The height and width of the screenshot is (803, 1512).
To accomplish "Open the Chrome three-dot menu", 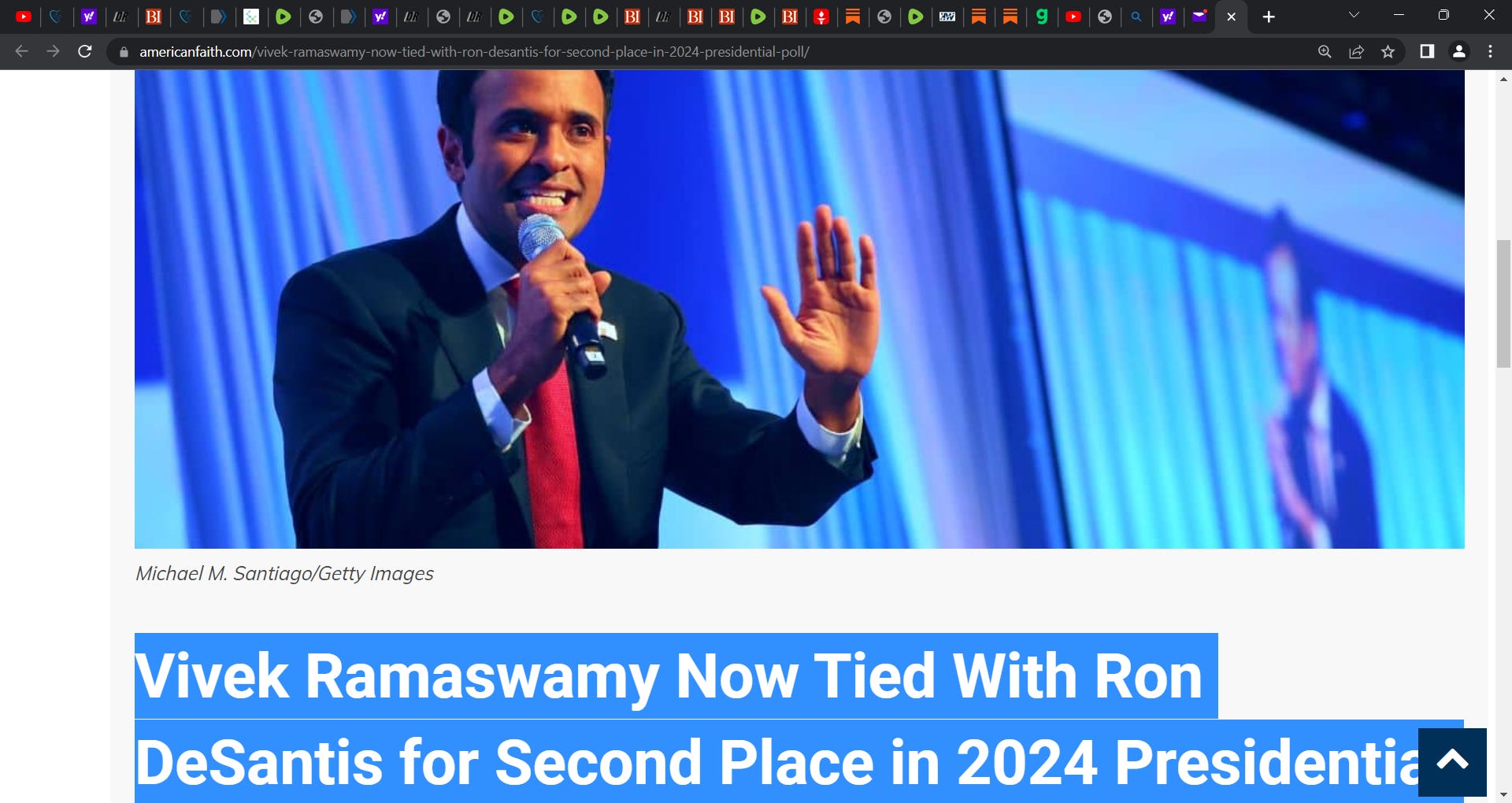I will tap(1490, 52).
